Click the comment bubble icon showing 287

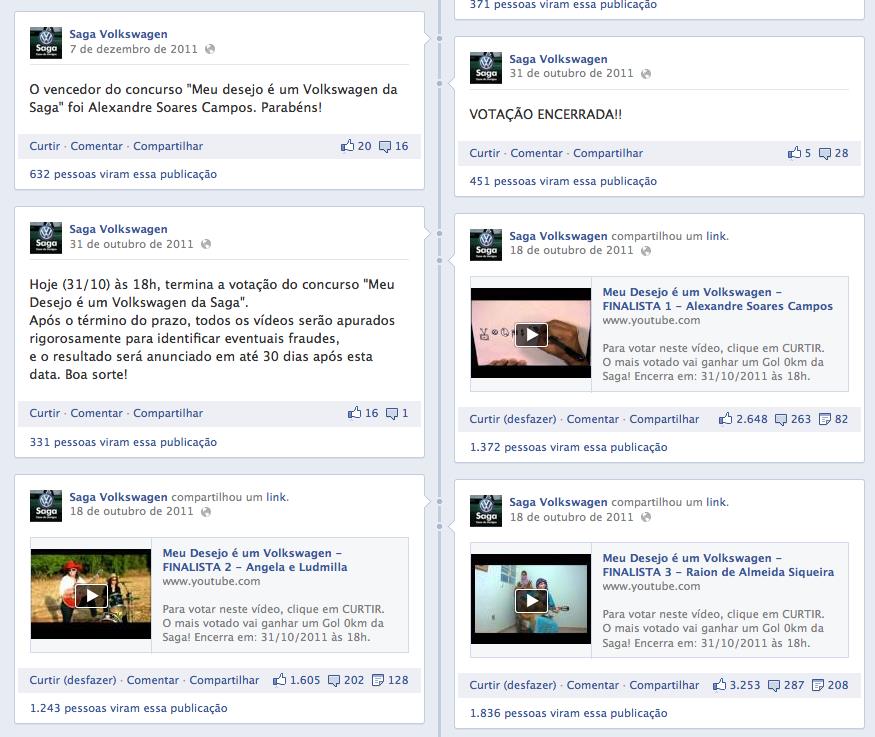pos(774,686)
